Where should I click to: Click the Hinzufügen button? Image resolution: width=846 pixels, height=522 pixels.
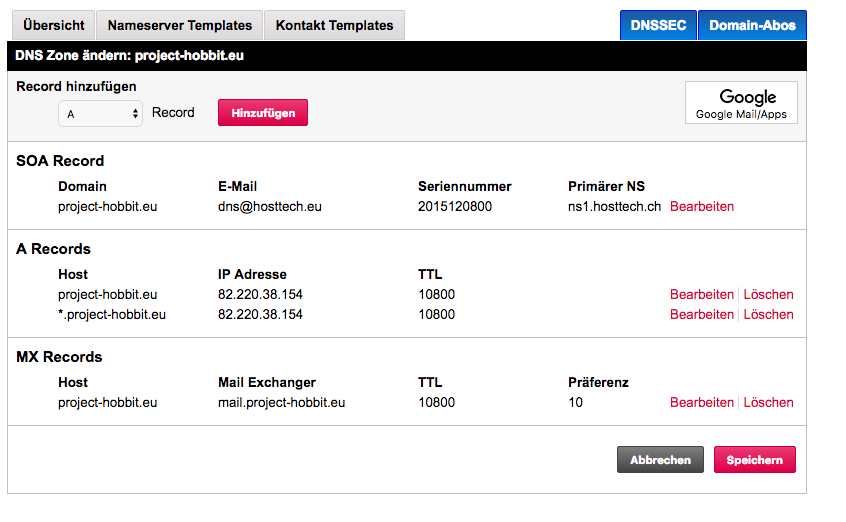click(x=263, y=113)
